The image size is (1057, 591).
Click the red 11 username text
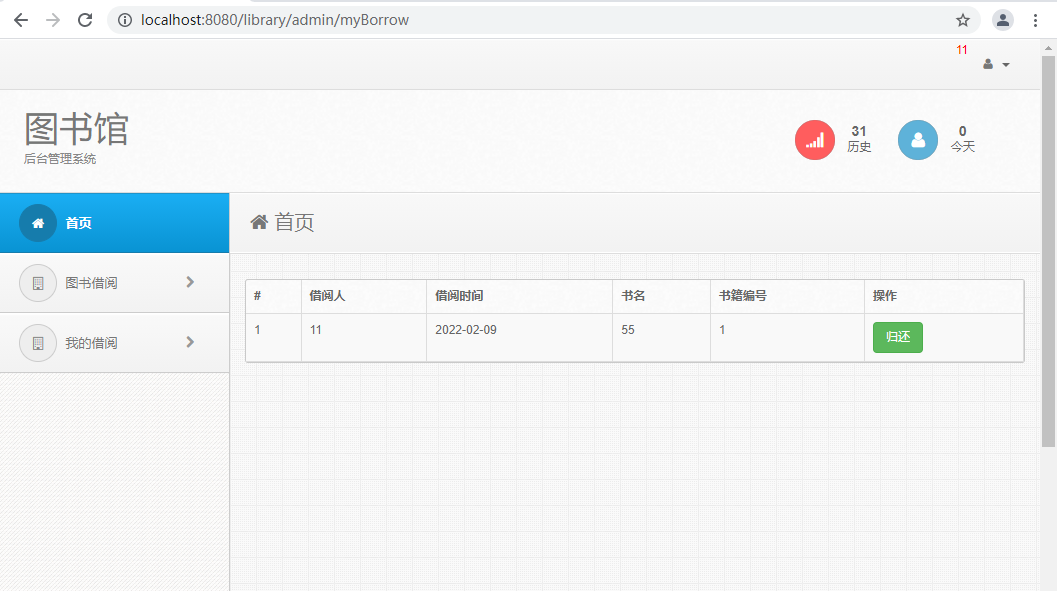pos(961,50)
